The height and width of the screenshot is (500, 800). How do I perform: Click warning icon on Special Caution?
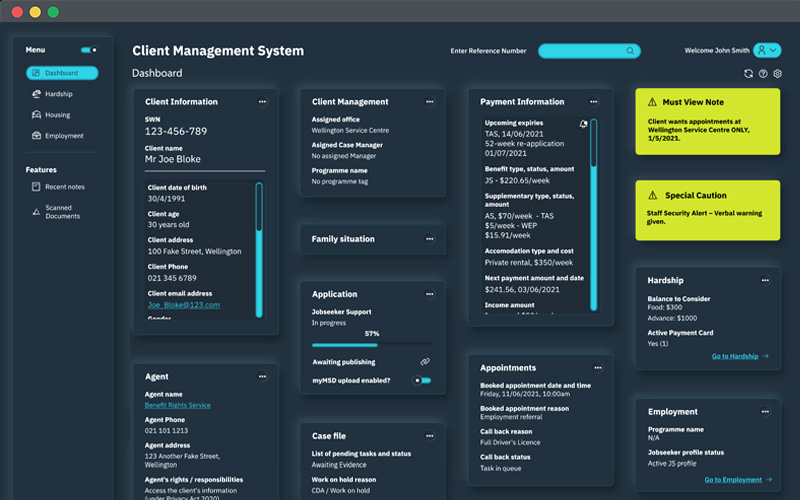click(653, 195)
